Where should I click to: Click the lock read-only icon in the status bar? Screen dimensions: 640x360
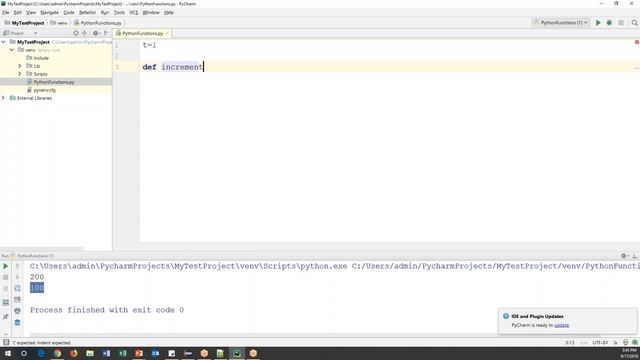[x=616, y=343]
